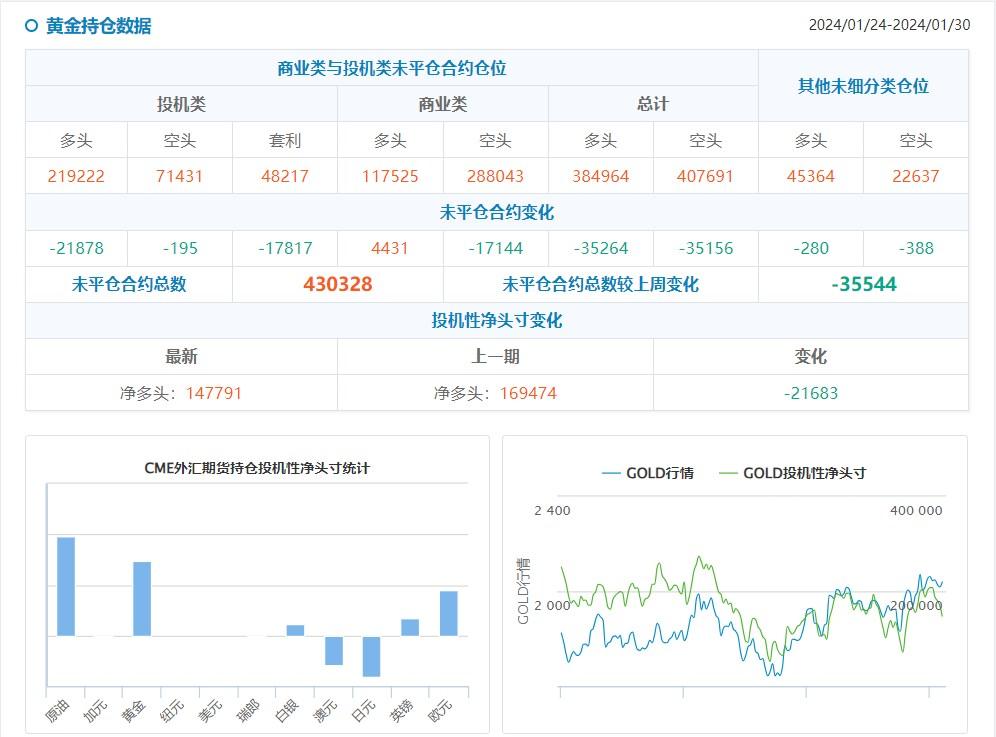Select the 黄金 bar in the CME chart
The height and width of the screenshot is (737, 996).
140,598
